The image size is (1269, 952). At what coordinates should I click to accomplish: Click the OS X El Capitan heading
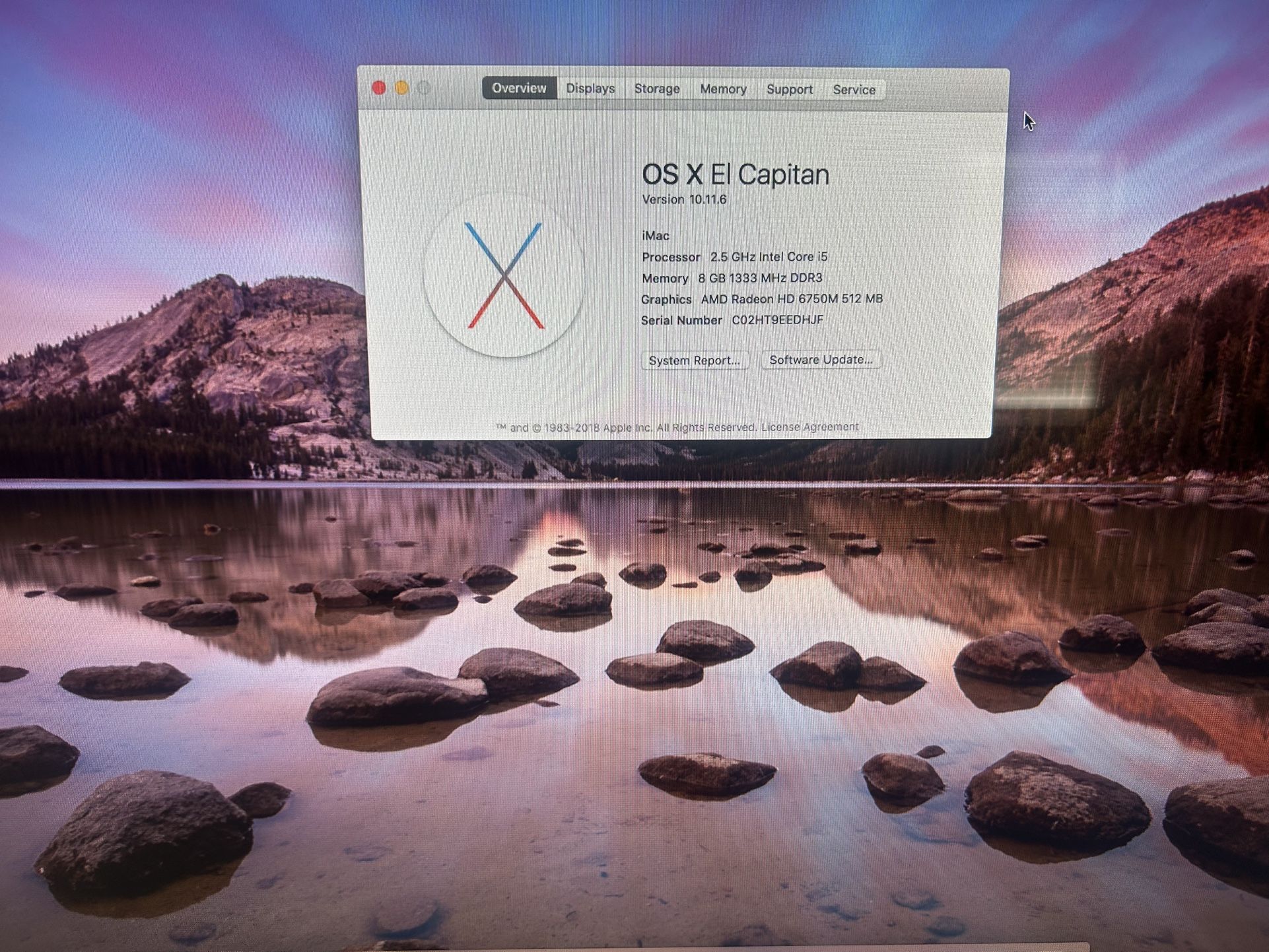coord(736,175)
